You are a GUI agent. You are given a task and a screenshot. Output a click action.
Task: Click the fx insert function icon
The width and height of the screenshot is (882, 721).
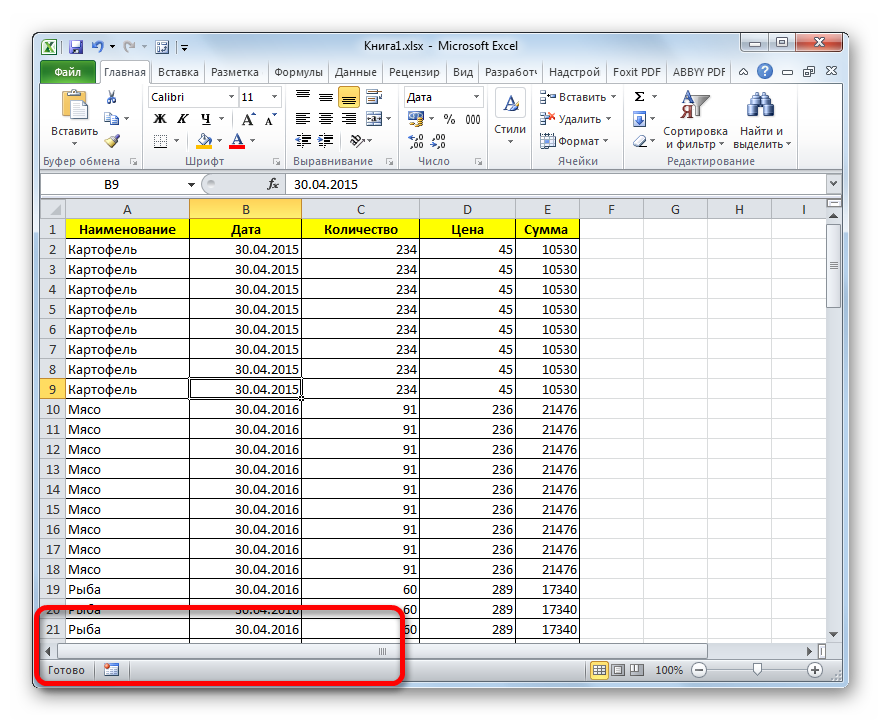click(273, 184)
